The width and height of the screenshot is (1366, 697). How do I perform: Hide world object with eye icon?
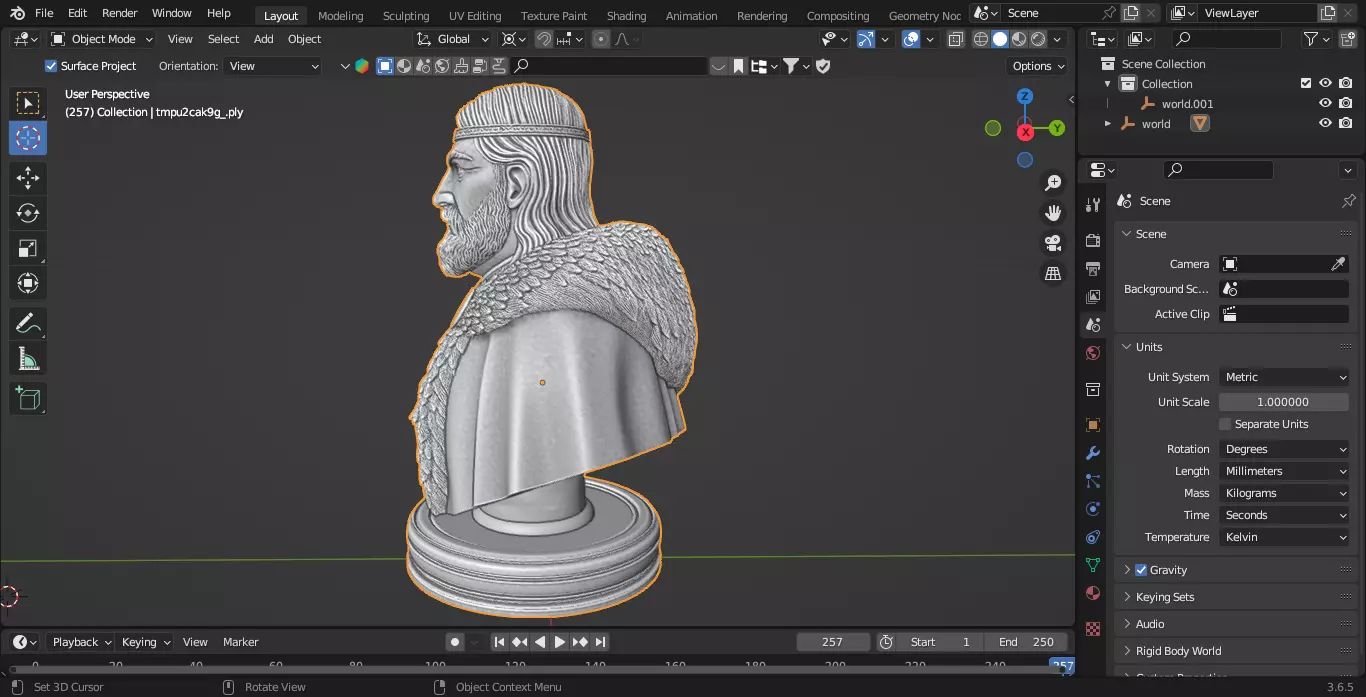(x=1325, y=124)
